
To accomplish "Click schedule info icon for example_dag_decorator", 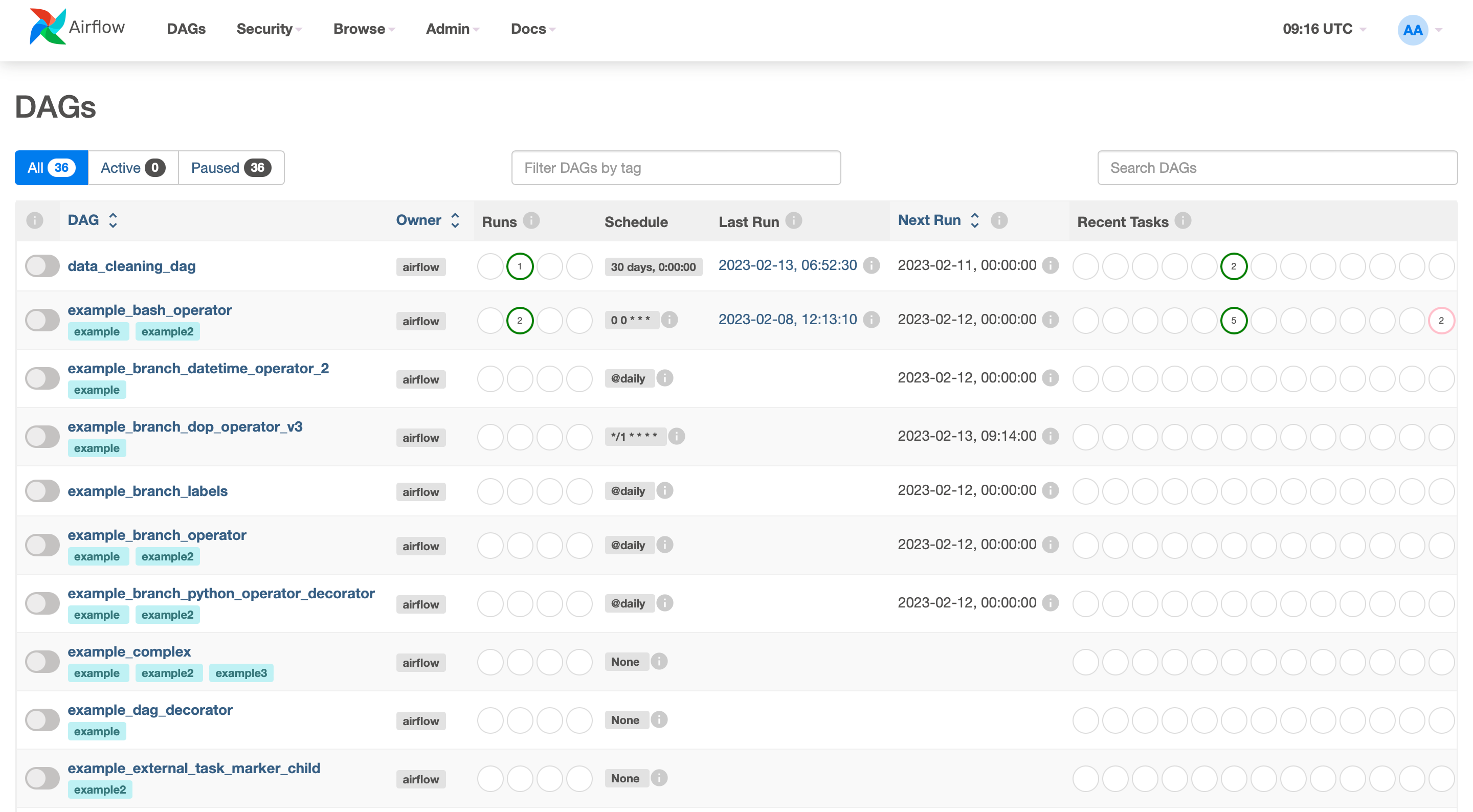I will tap(659, 720).
